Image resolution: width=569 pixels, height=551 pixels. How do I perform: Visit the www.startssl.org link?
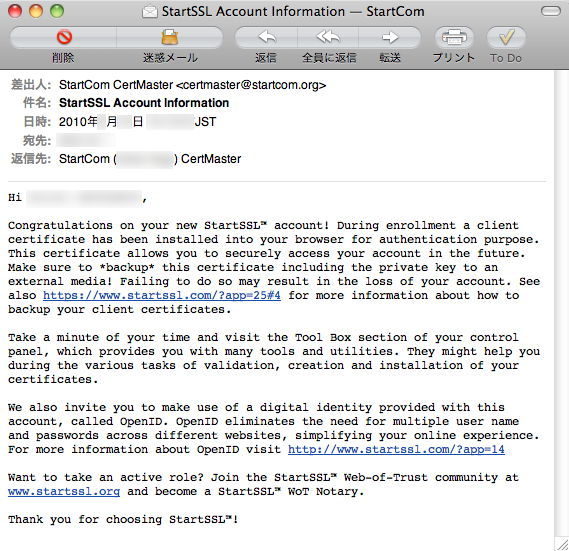click(64, 491)
